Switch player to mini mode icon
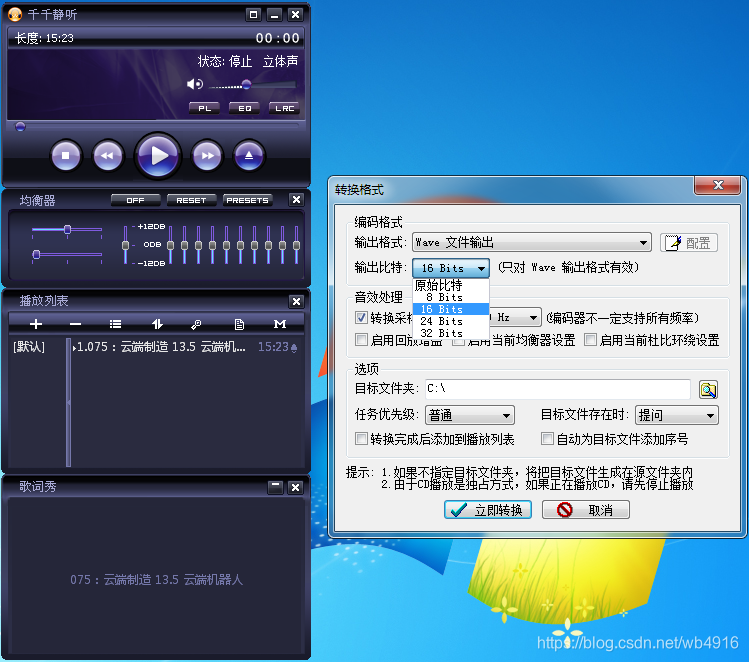The image size is (749, 662). click(x=253, y=15)
